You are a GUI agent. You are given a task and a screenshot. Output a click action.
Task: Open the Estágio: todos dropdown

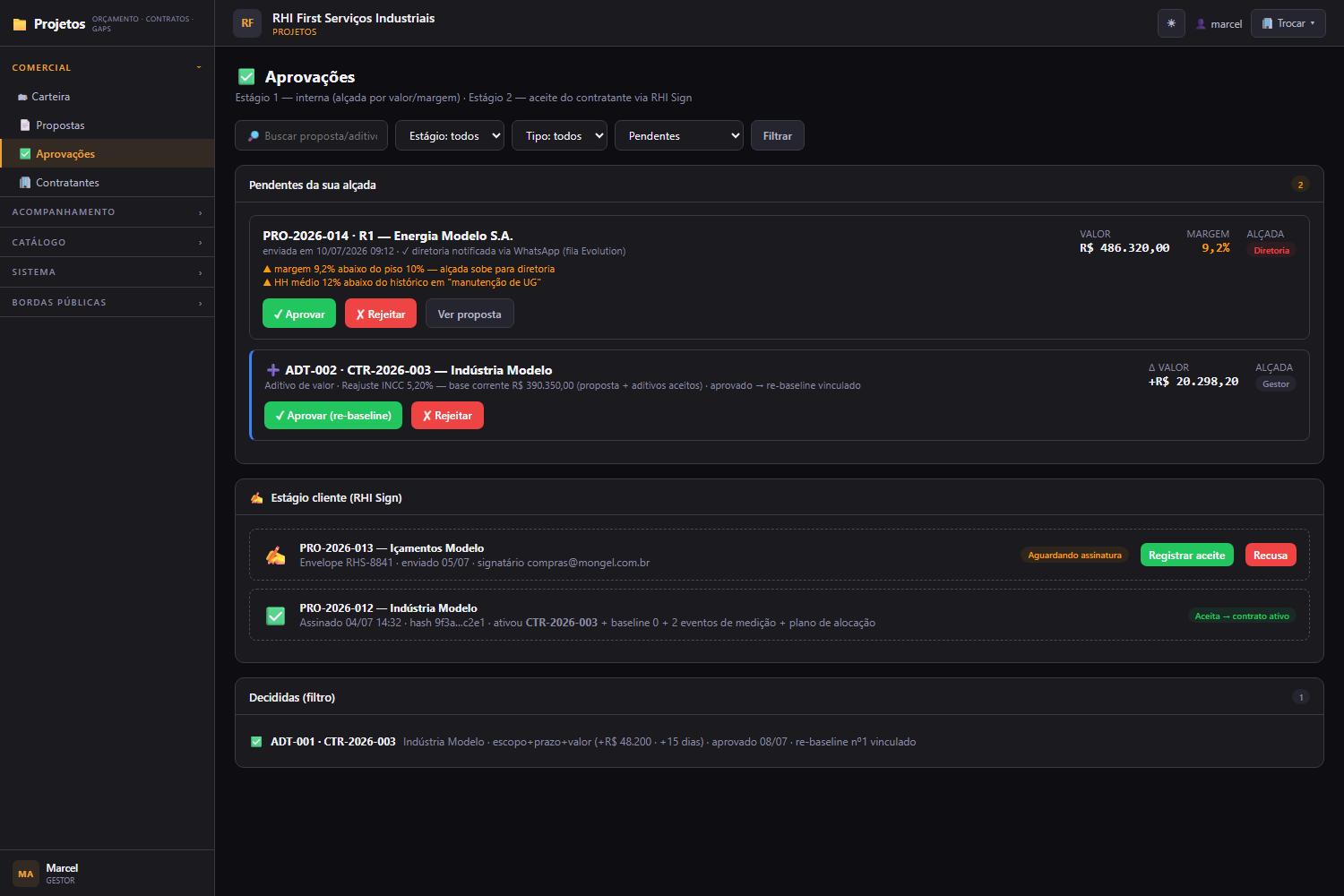tap(450, 135)
